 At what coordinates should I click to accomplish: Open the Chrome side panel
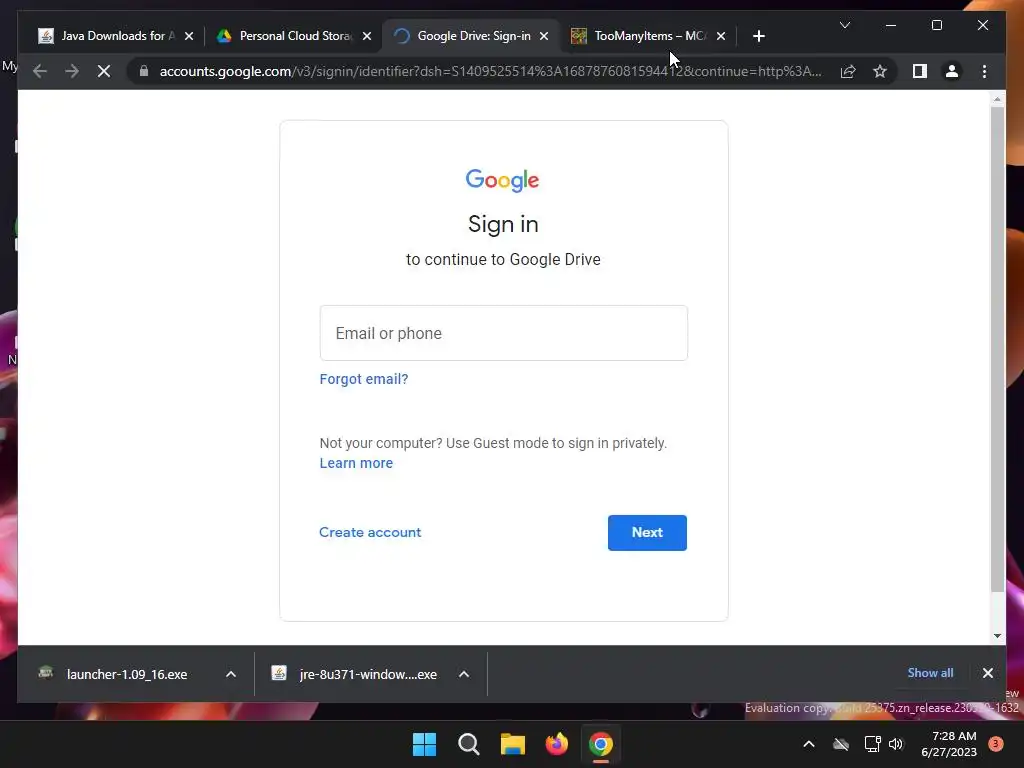click(920, 71)
